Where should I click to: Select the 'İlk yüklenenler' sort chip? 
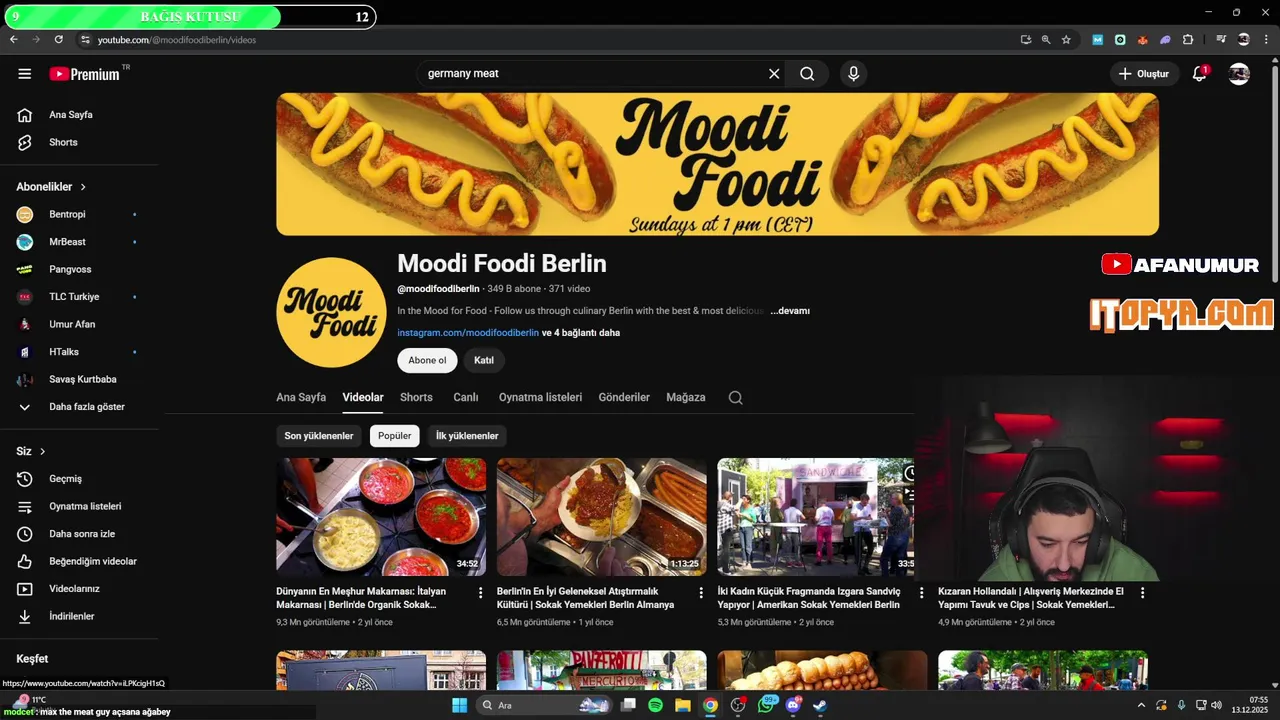tap(467, 436)
